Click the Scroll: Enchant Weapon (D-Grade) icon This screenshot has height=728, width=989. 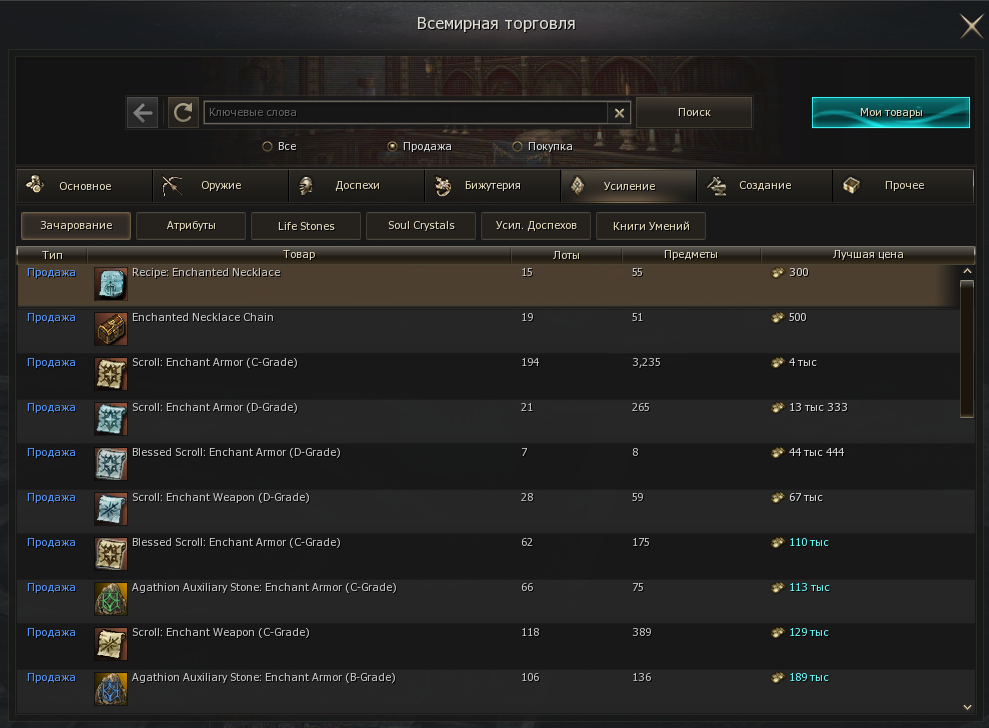(x=110, y=510)
